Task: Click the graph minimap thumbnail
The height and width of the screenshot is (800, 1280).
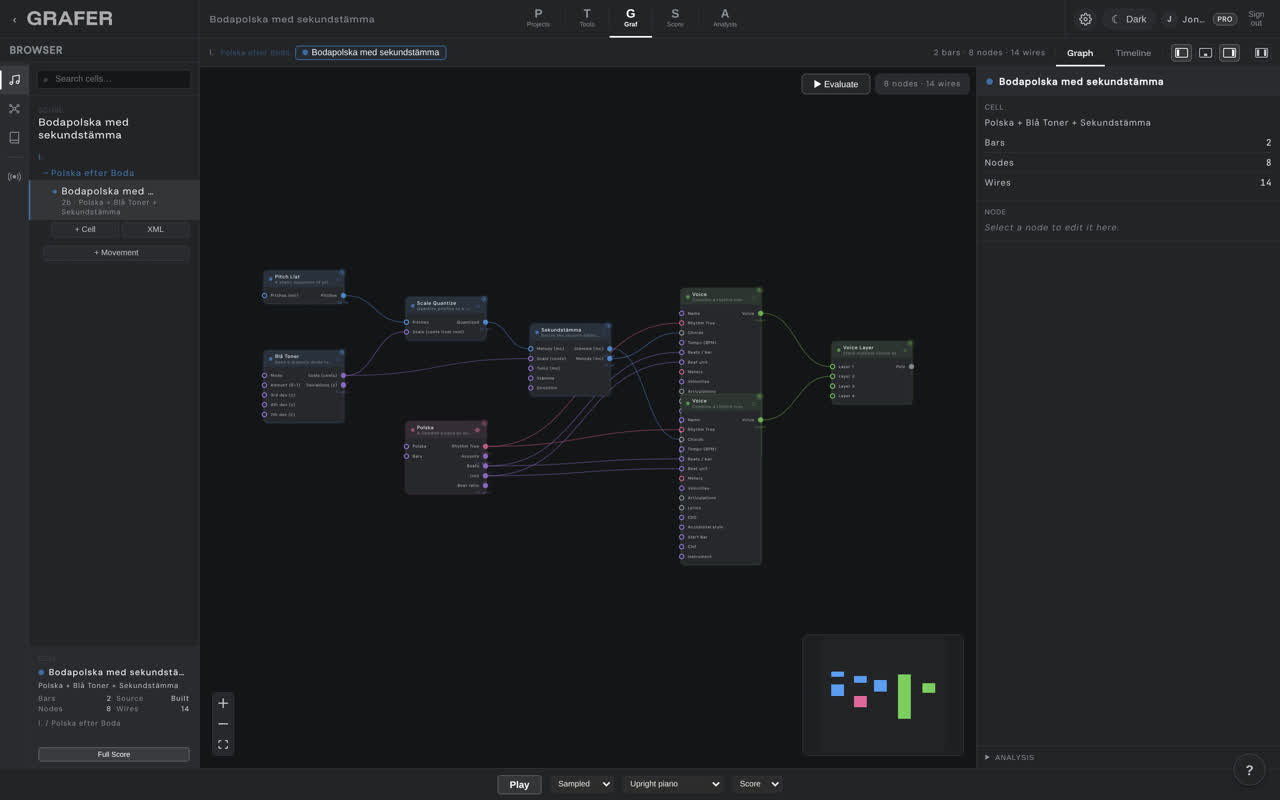Action: 883,695
